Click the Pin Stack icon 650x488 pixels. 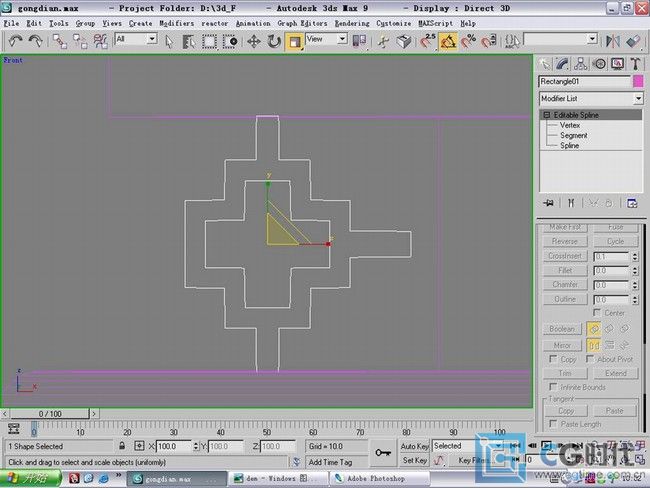548,203
